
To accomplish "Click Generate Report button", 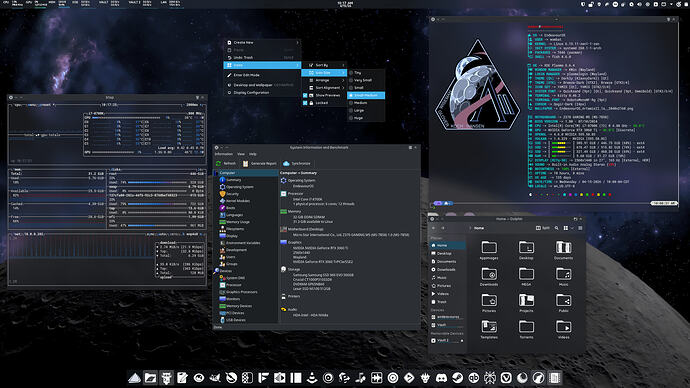I will point(260,163).
